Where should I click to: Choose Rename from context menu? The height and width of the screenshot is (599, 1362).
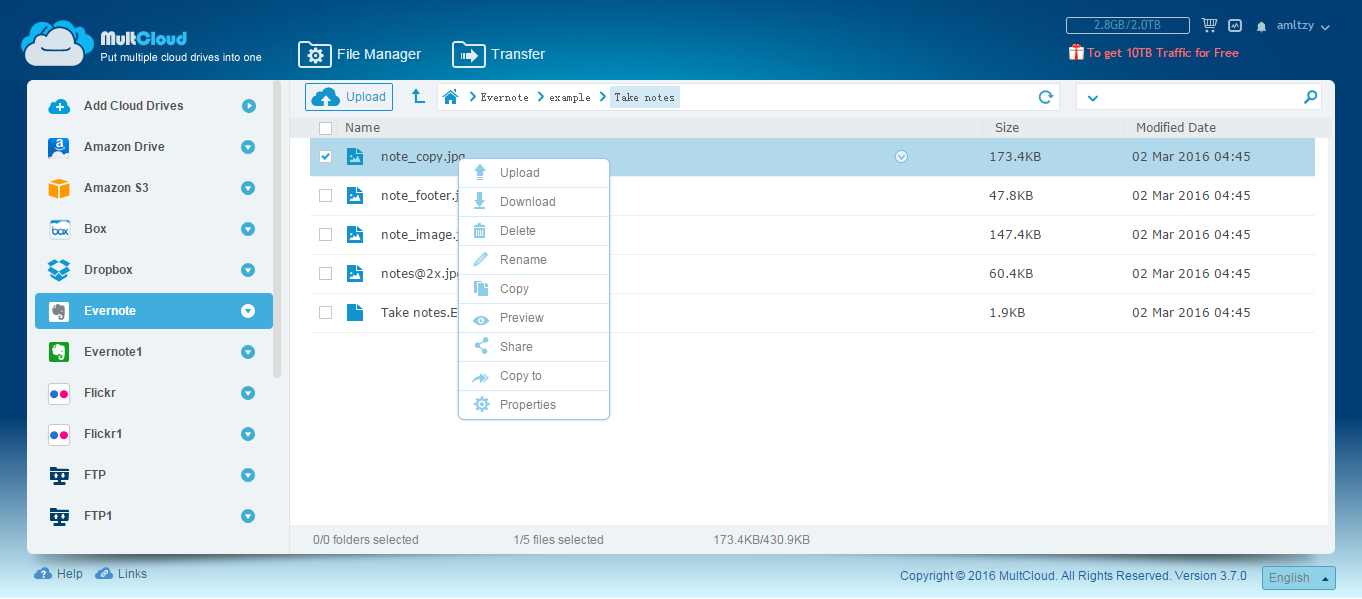(x=534, y=260)
